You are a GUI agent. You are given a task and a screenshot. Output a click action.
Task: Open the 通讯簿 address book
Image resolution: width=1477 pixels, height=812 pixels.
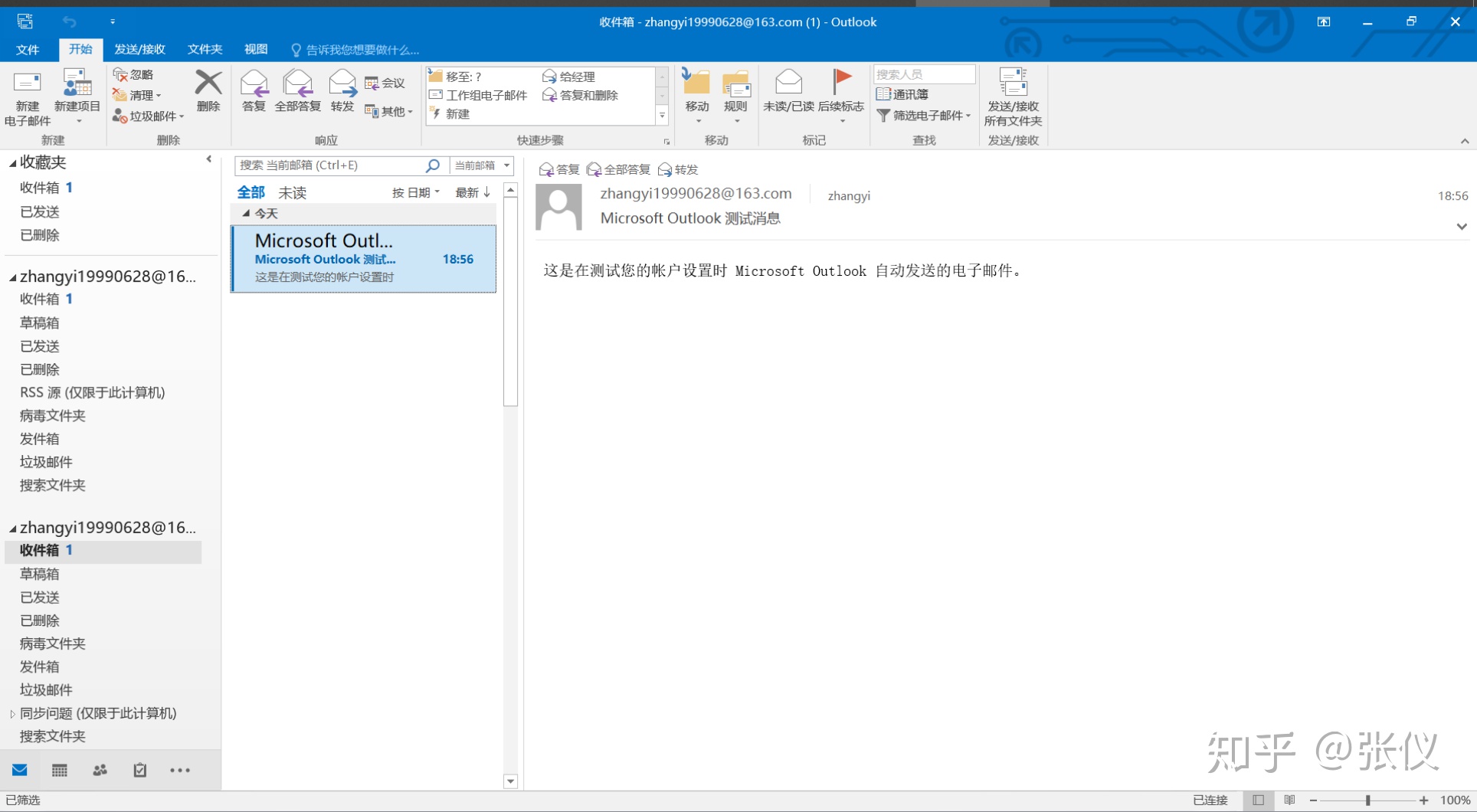(902, 94)
